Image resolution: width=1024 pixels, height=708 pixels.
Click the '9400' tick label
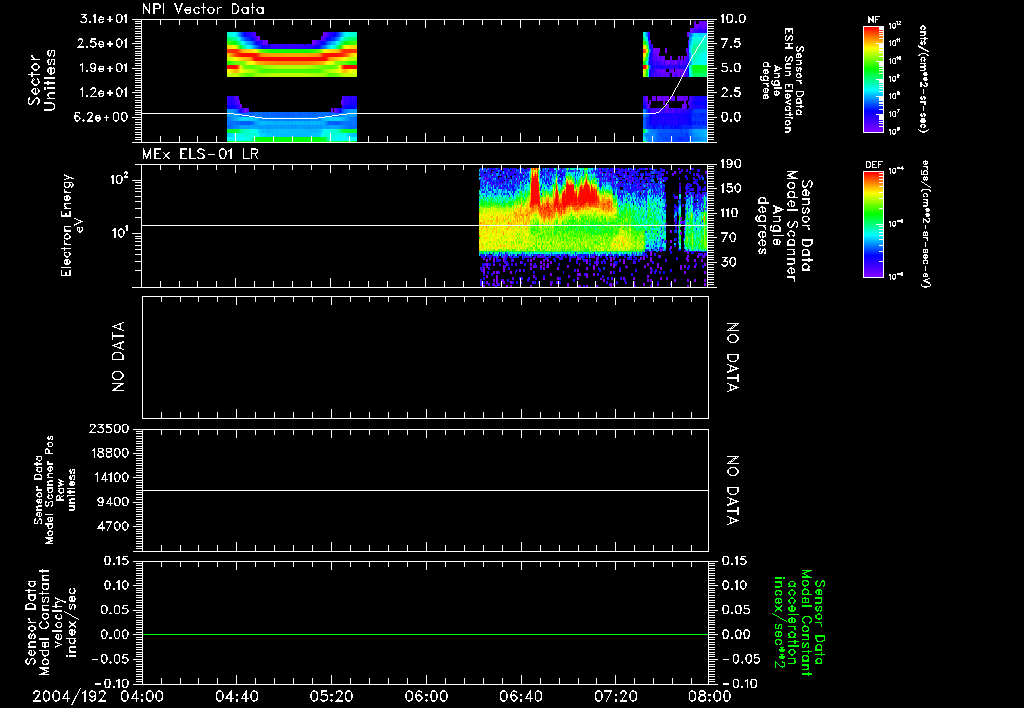[114, 502]
